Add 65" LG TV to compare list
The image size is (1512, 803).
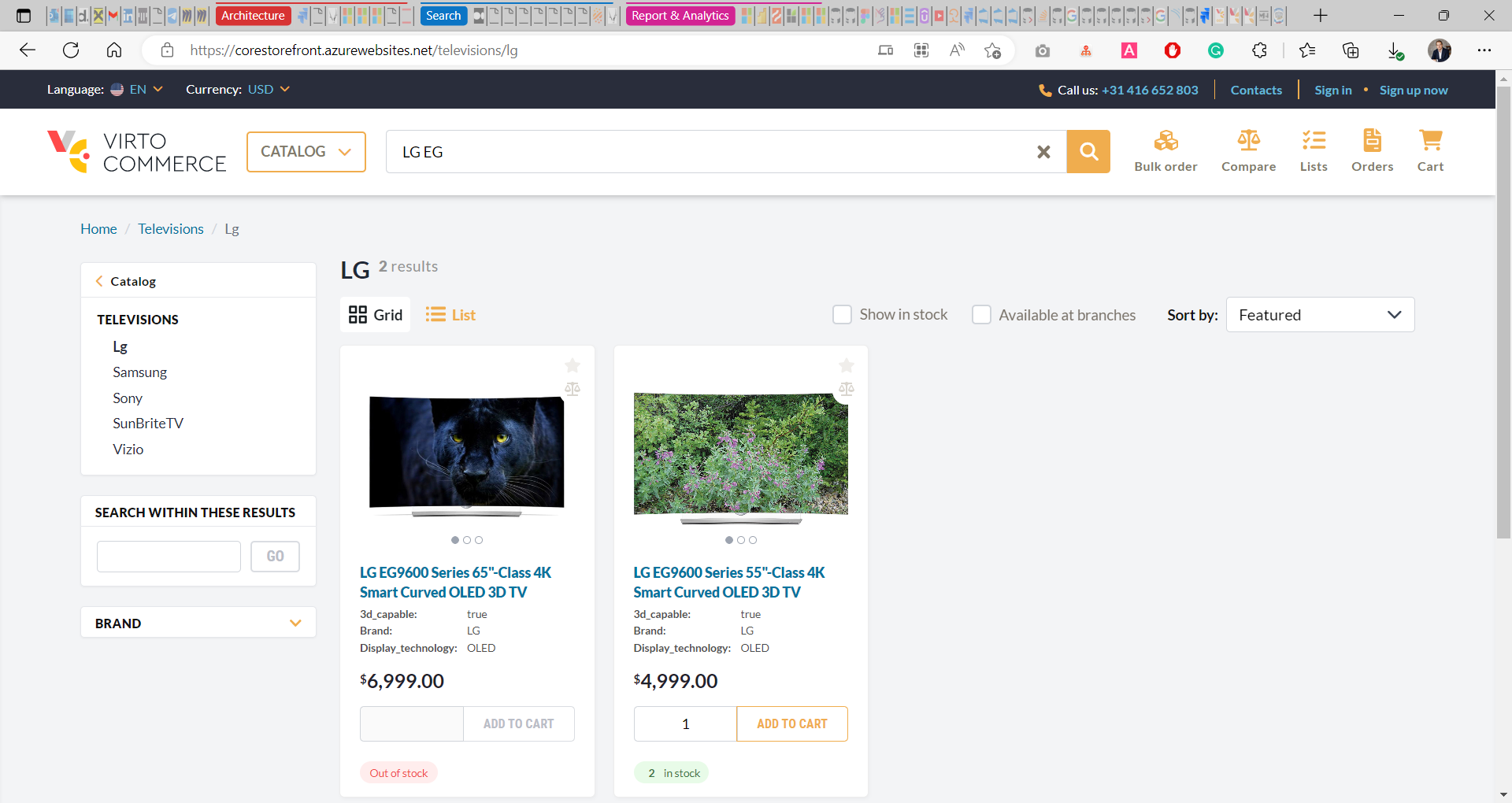[573, 389]
